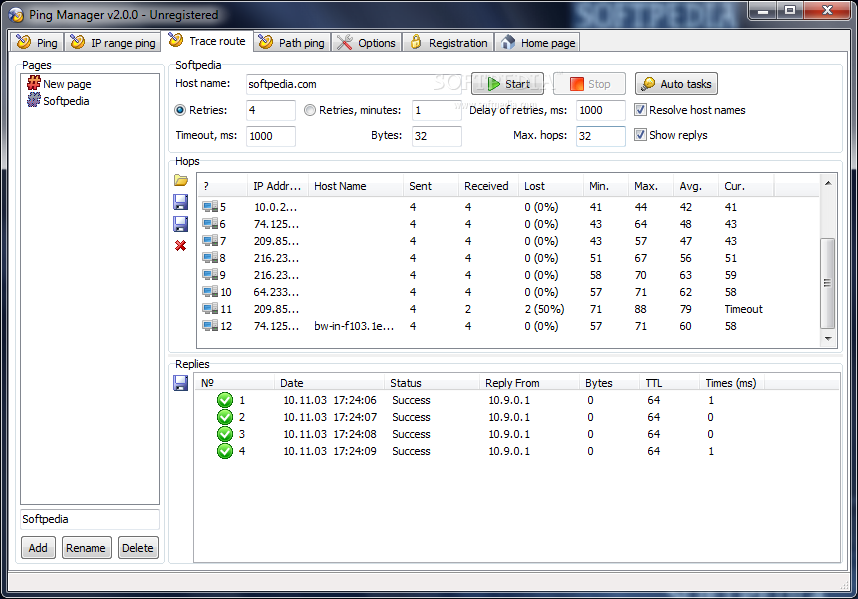Click the Lost column header in Hops

tap(550, 186)
